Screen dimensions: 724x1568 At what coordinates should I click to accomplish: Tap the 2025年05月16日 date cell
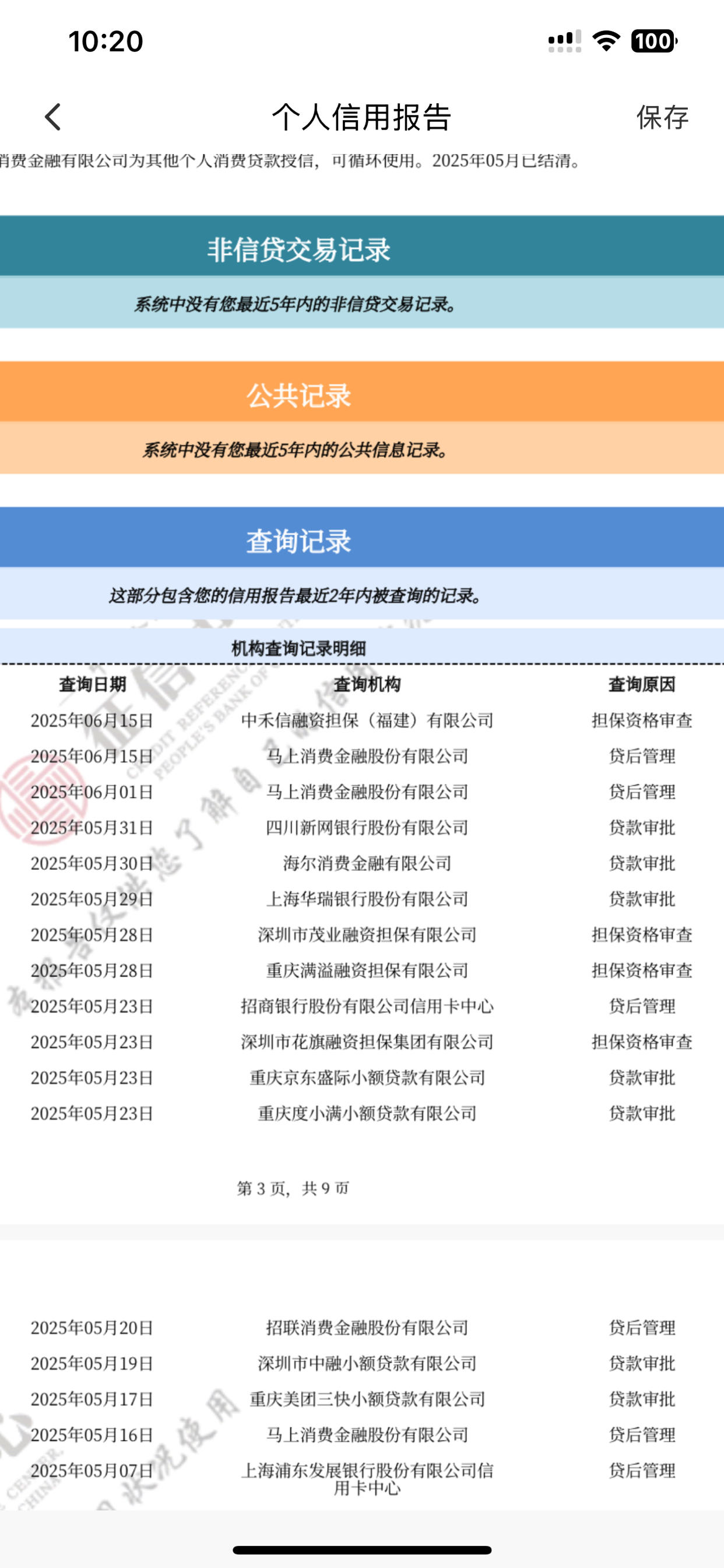[x=92, y=1434]
